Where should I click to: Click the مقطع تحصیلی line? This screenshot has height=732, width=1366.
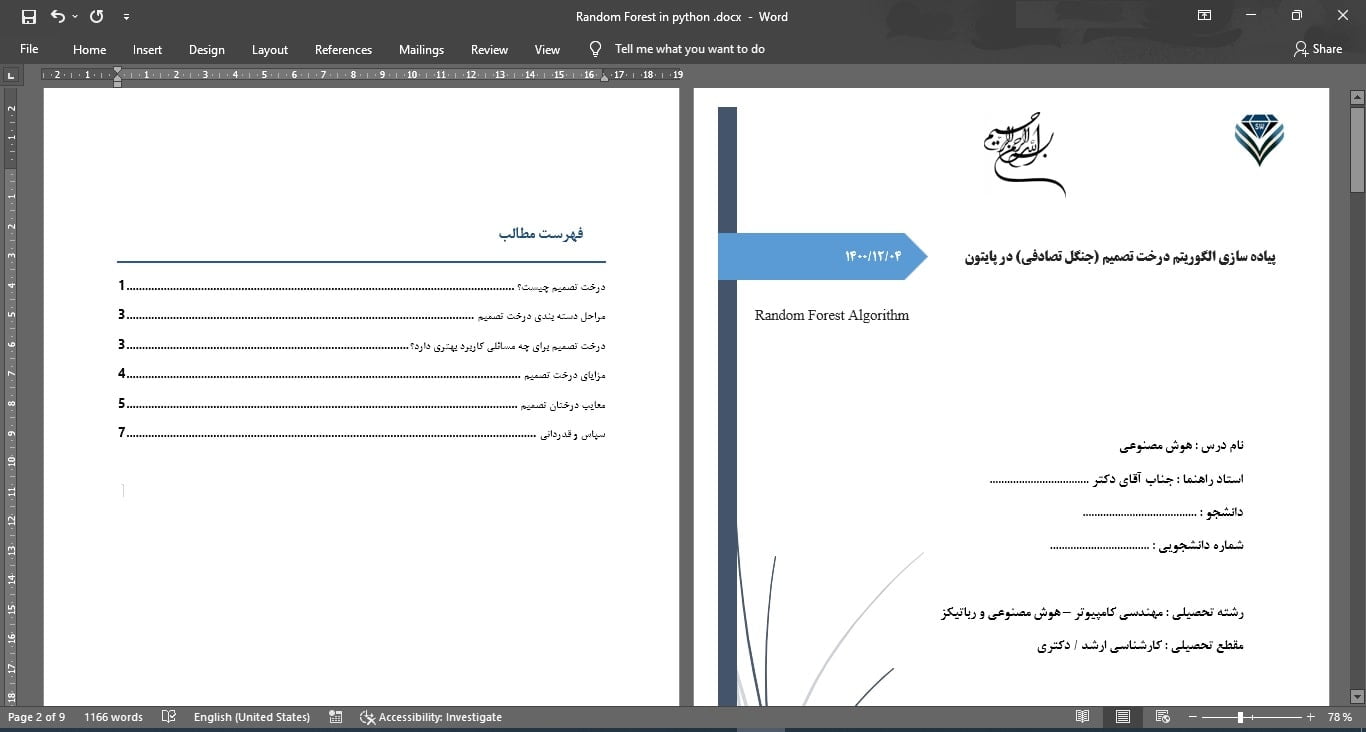coord(1141,645)
